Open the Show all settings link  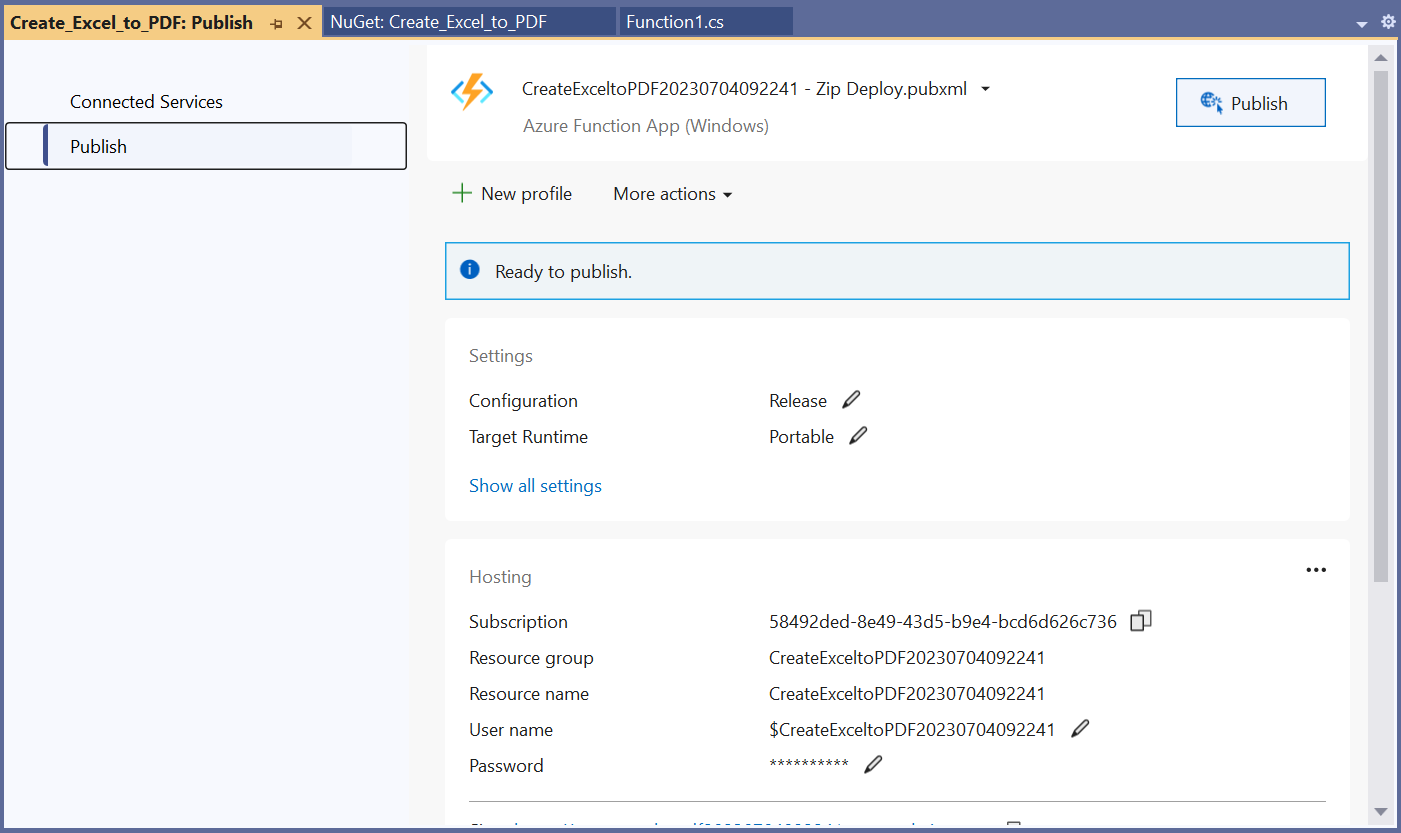pos(535,486)
